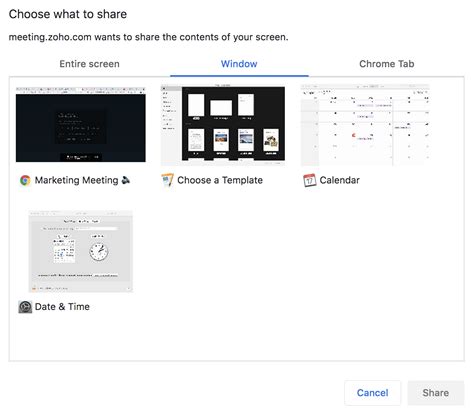This screenshot has width=474, height=412.
Task: Click the Marketing Meeting label
Action: click(x=76, y=180)
